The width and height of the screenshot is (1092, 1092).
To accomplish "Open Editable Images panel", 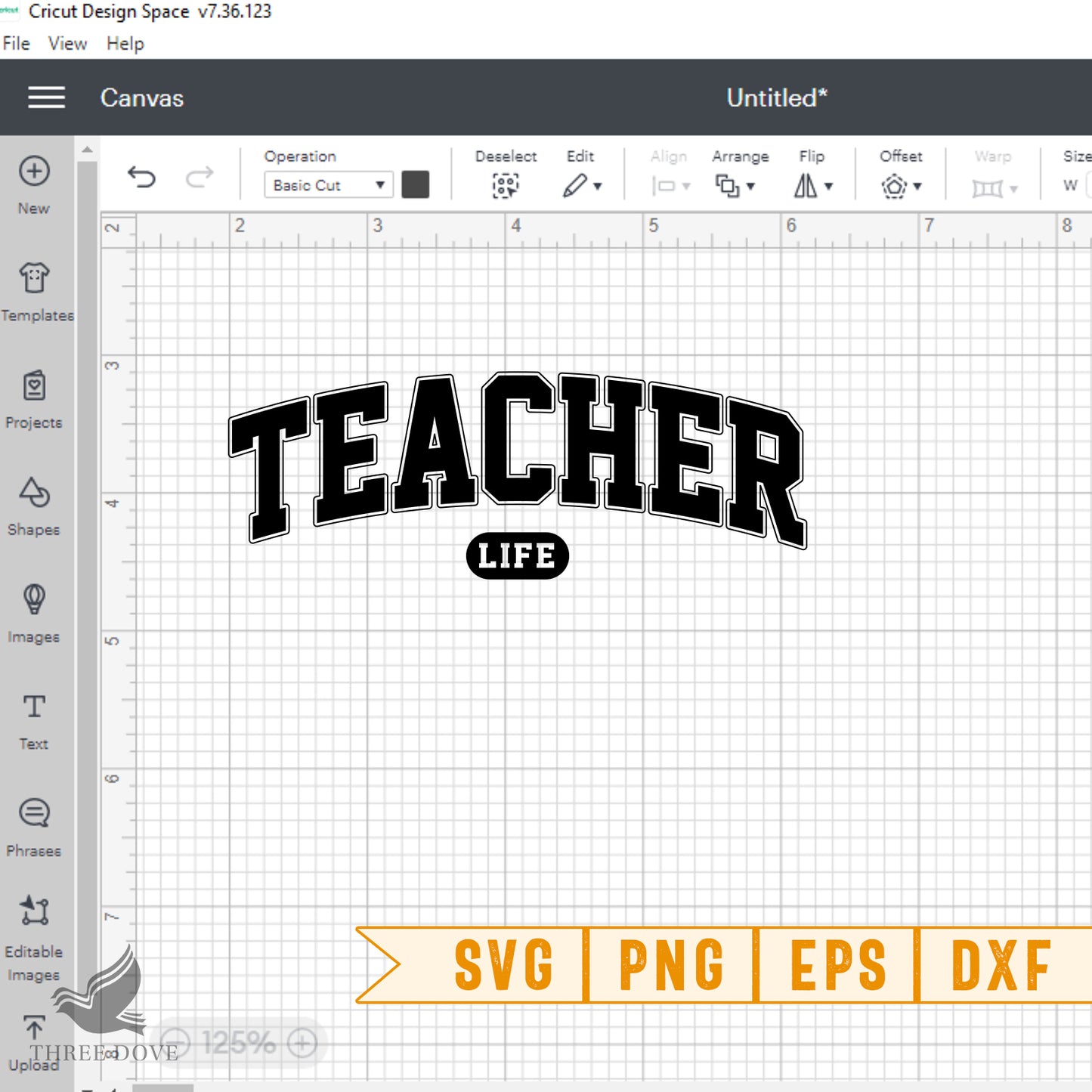I will click(x=34, y=939).
